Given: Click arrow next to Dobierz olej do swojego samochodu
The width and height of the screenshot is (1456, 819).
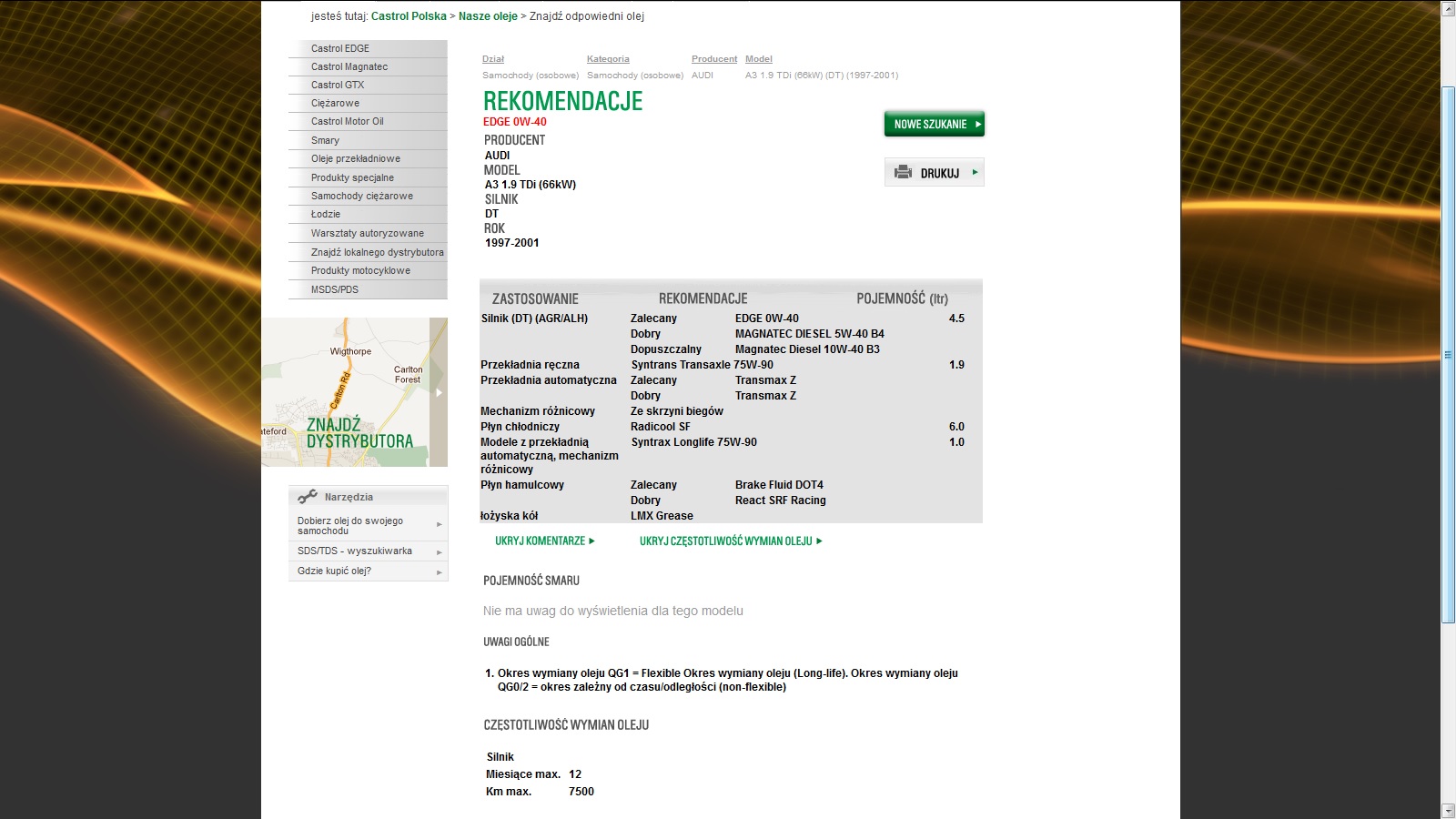Looking at the screenshot, I should (x=439, y=525).
